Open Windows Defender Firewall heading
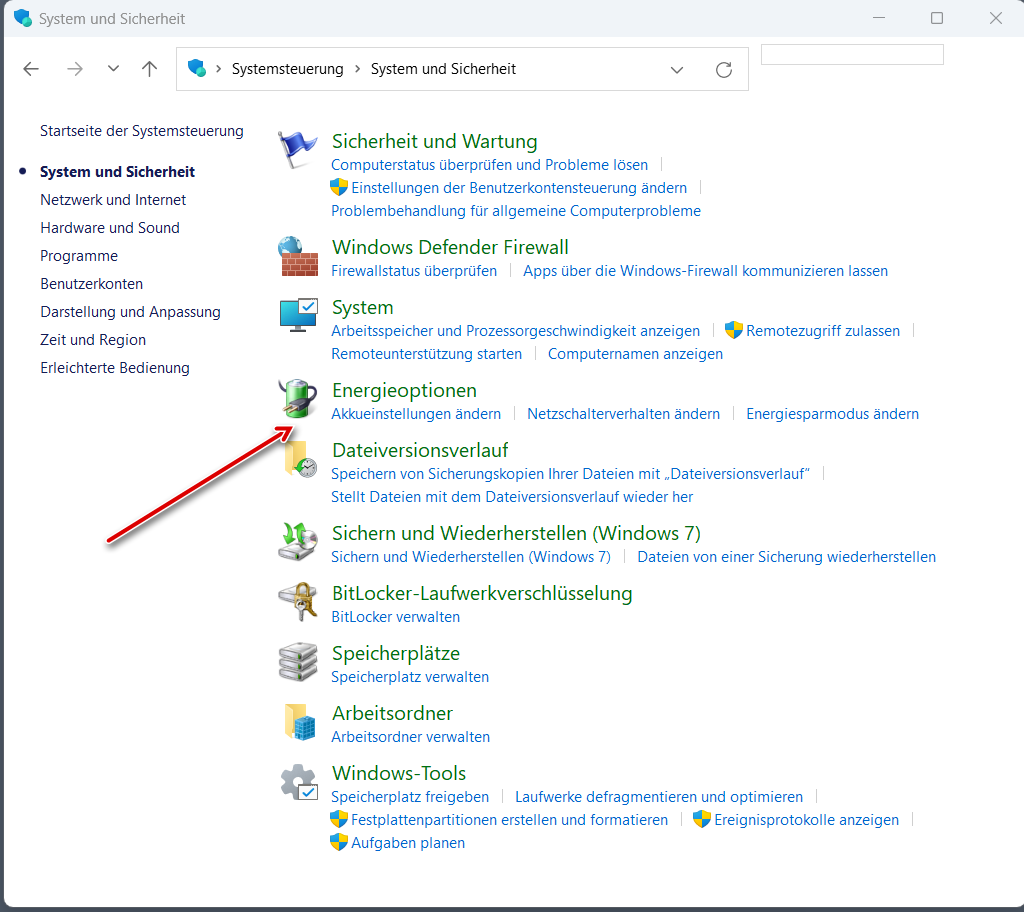 451,247
